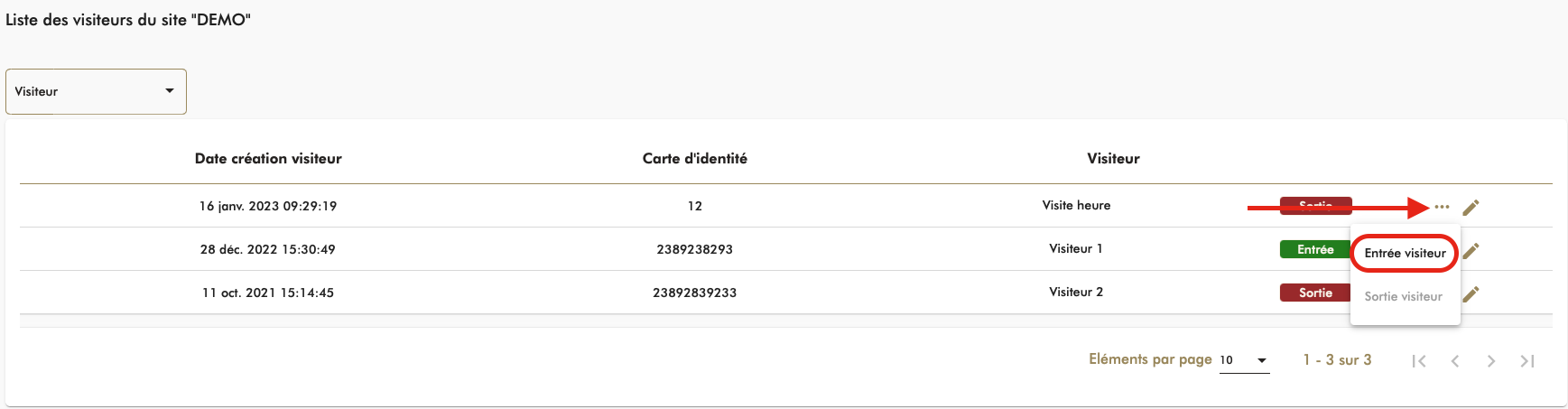Edit the Visite heure visitor with pencil icon
The image size is (1568, 409).
(x=1471, y=208)
